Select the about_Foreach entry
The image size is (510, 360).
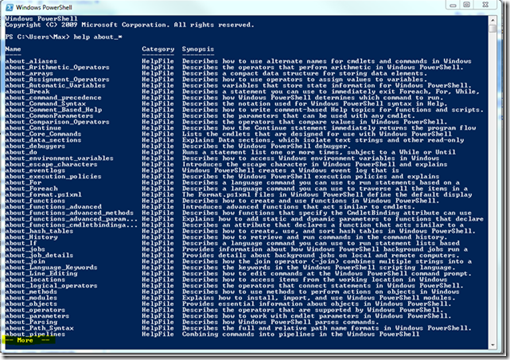[31, 189]
